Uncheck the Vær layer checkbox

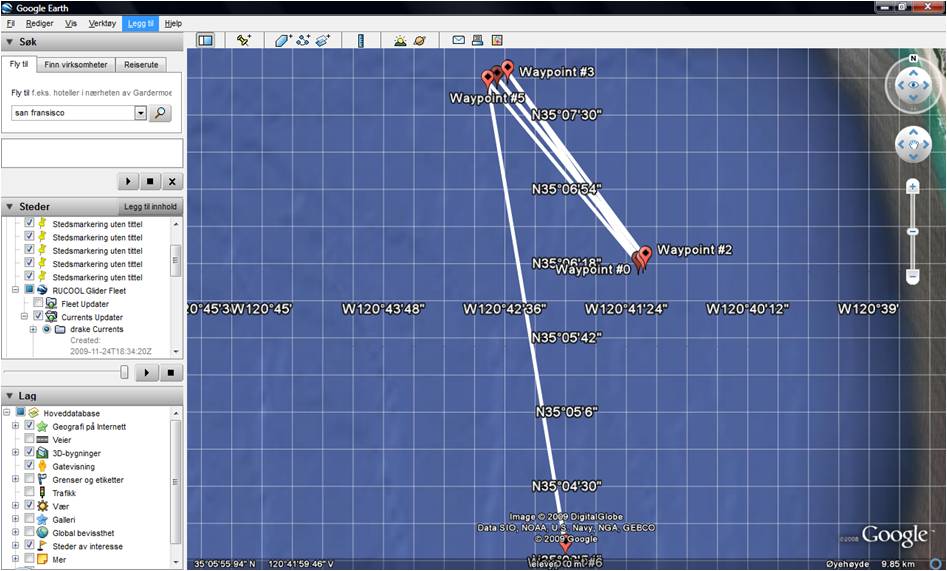(x=29, y=505)
